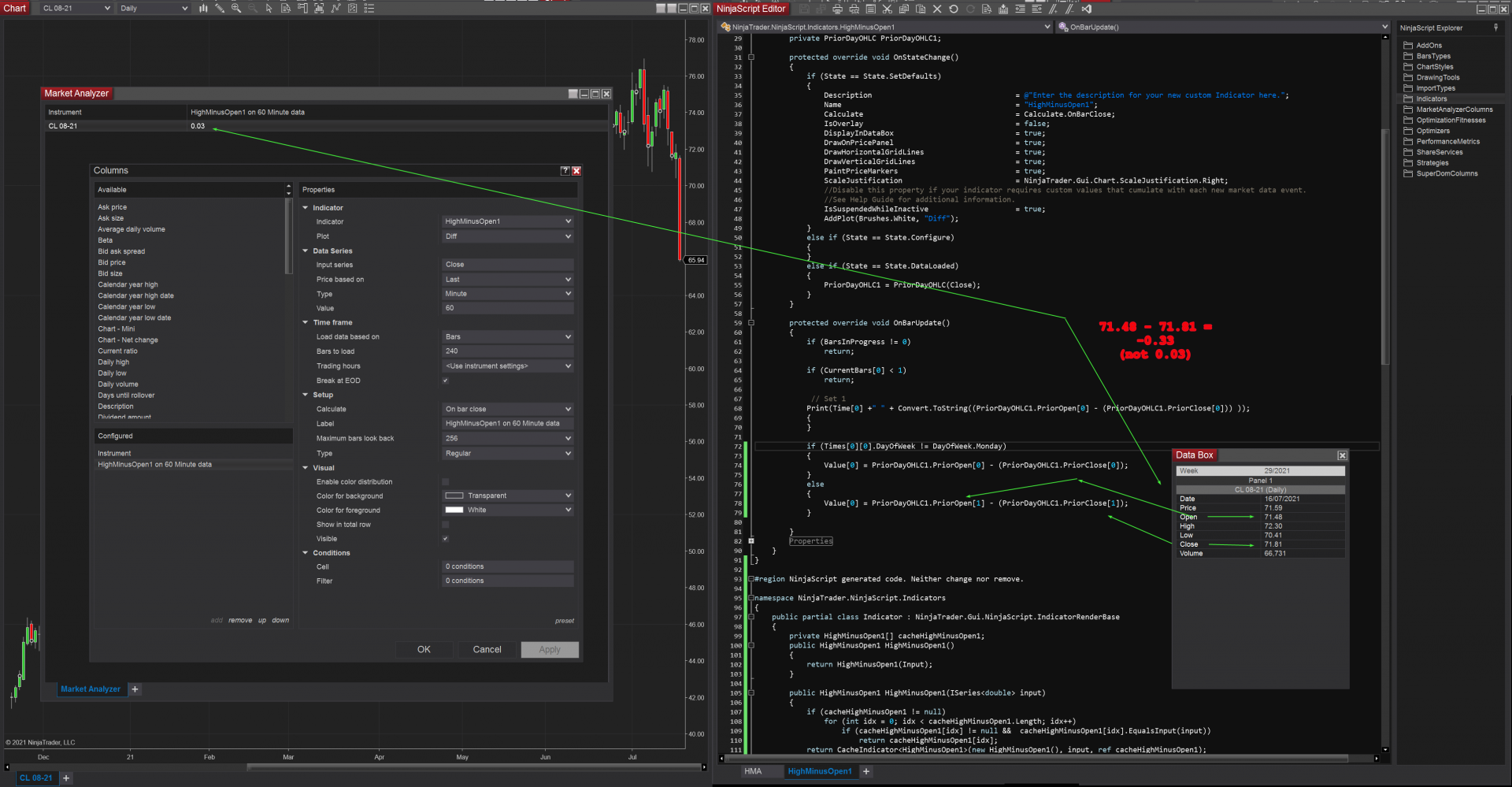
Task: Click the Increase Indent icon in the editor
Action: (1036, 9)
